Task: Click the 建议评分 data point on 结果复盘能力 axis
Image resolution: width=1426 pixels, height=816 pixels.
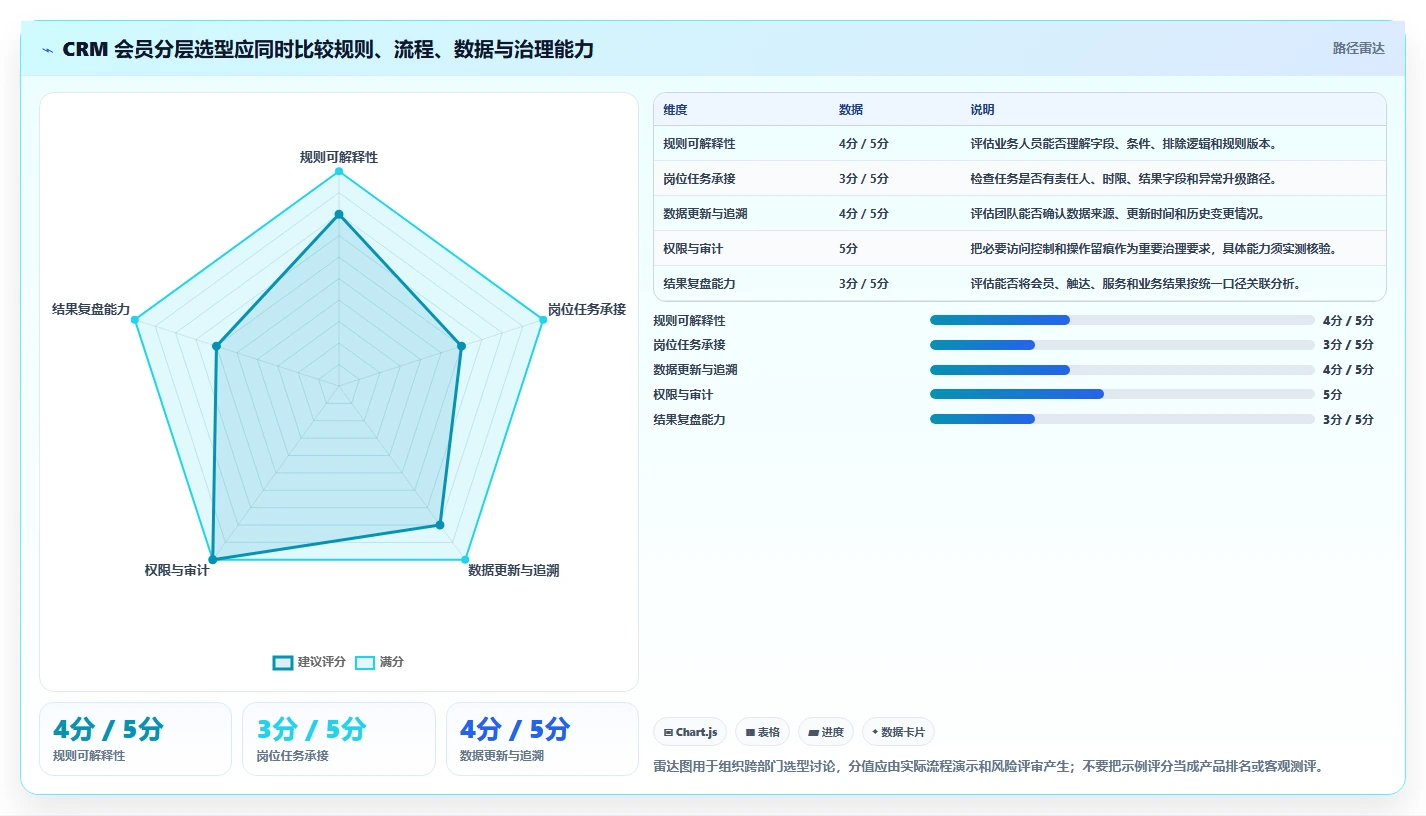Action: (216, 346)
